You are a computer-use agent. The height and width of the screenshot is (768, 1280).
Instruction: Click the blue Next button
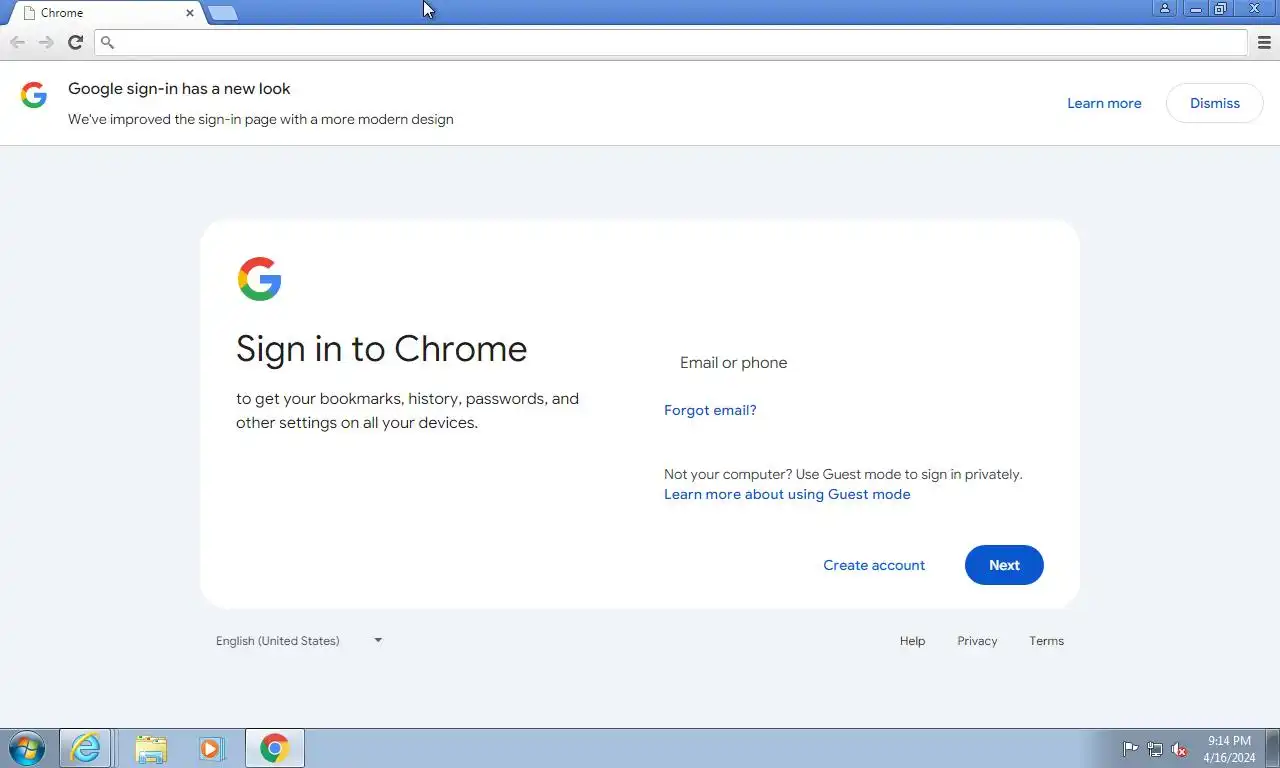point(1004,565)
